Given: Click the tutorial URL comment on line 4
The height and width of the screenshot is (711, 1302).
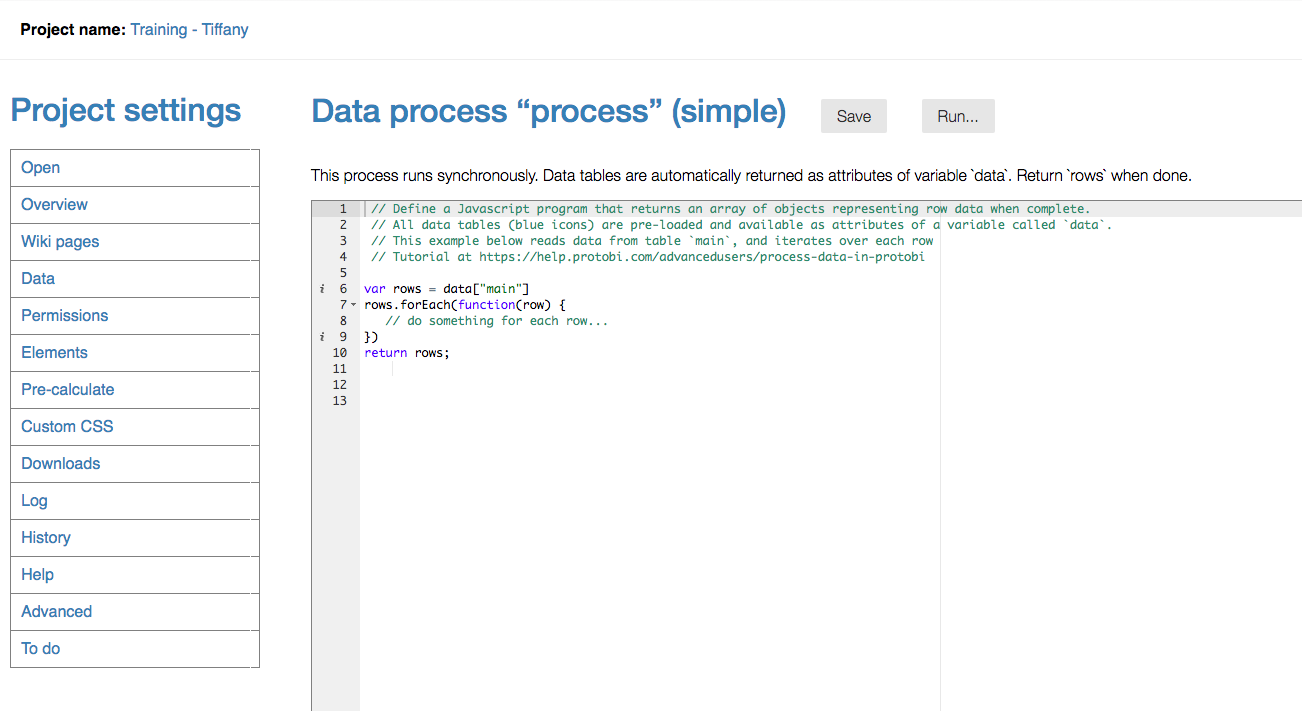Looking at the screenshot, I should click(650, 256).
